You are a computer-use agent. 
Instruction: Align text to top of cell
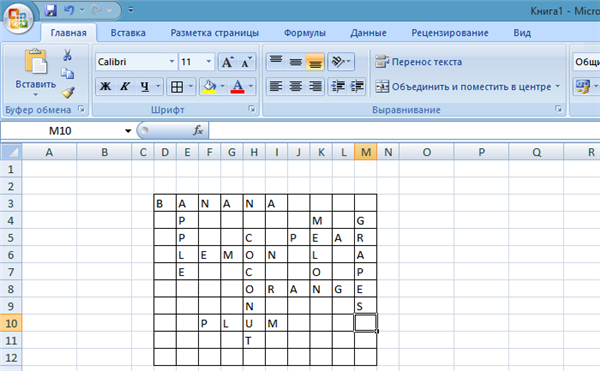(x=276, y=62)
